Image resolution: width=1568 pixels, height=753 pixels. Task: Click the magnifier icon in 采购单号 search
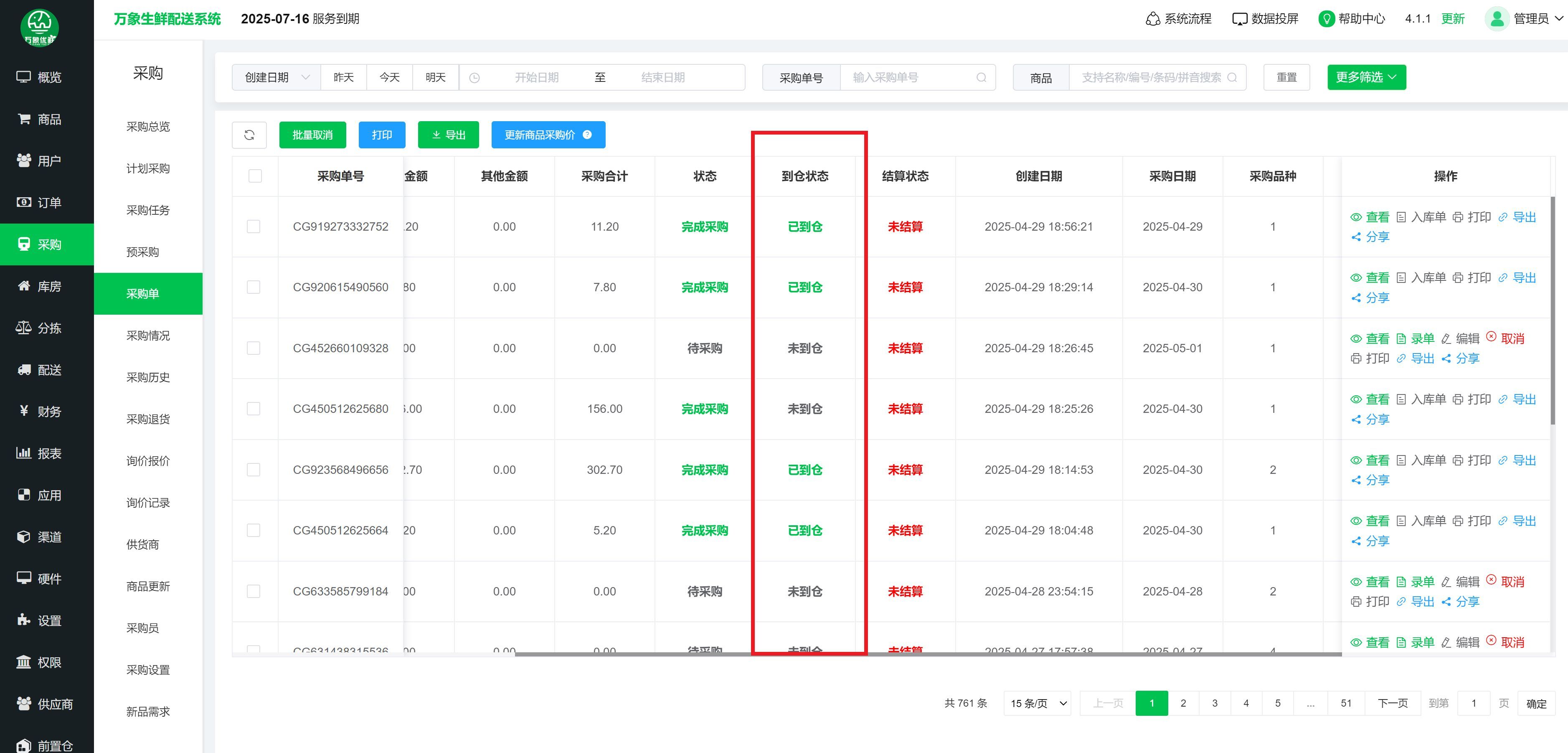(x=981, y=77)
